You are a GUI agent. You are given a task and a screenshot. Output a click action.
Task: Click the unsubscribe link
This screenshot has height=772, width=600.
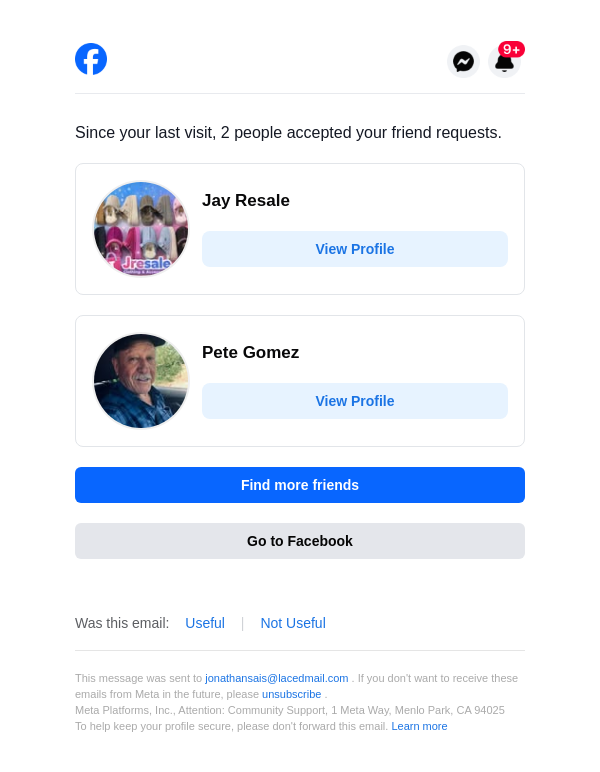click(x=292, y=694)
